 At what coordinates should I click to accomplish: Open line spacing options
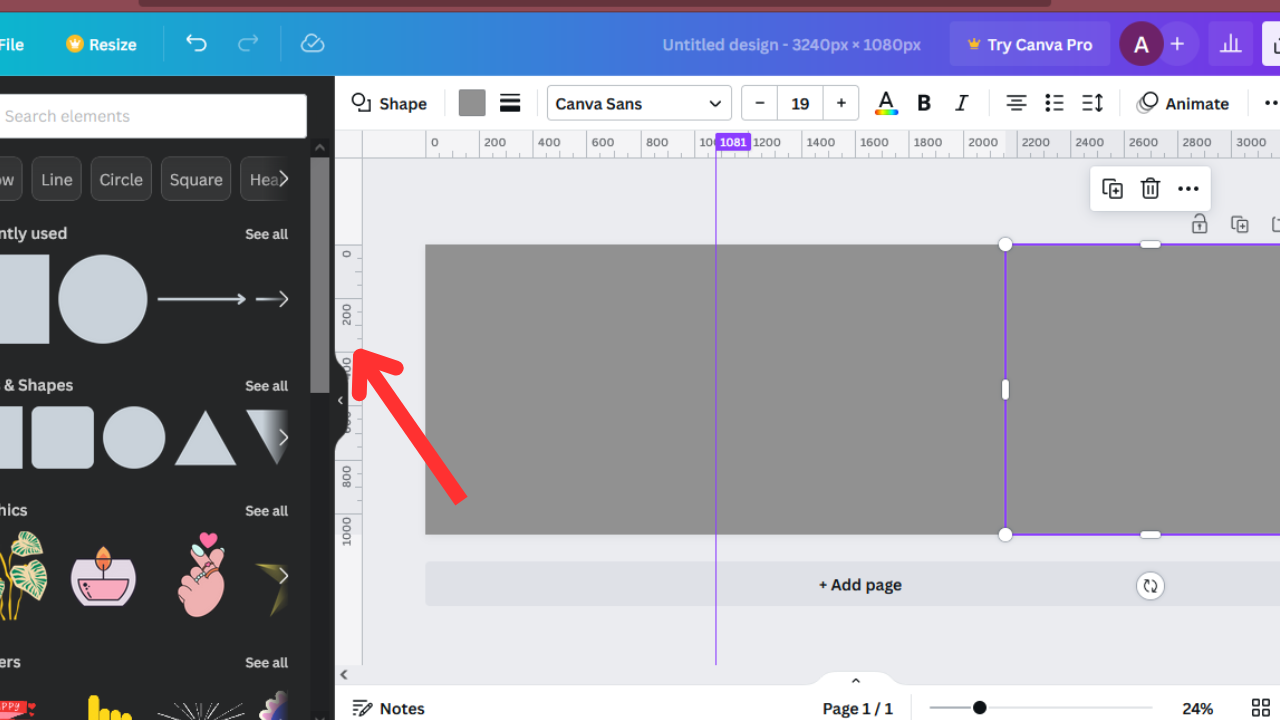point(1092,103)
